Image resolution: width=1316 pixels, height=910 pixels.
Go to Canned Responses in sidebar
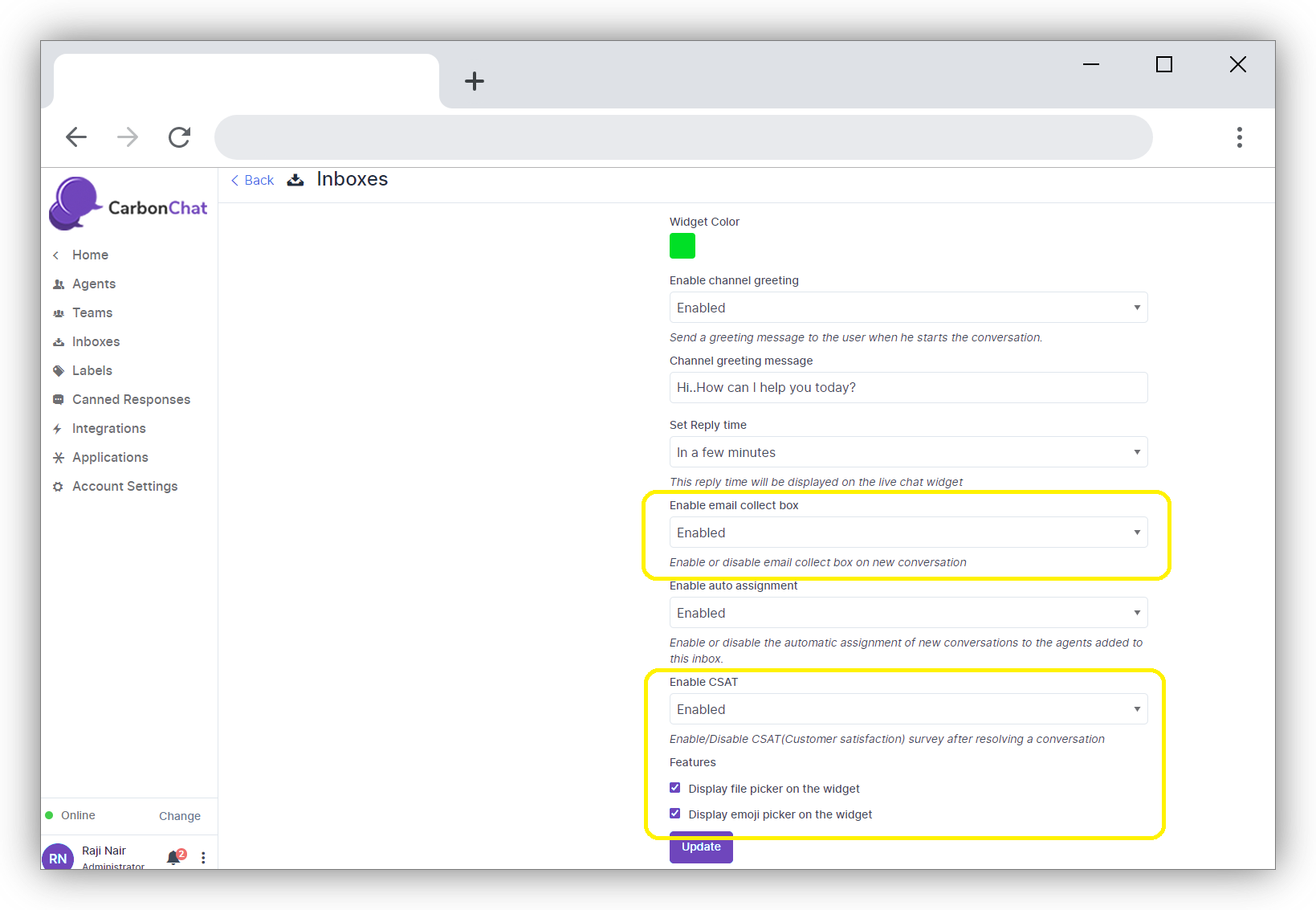131,399
